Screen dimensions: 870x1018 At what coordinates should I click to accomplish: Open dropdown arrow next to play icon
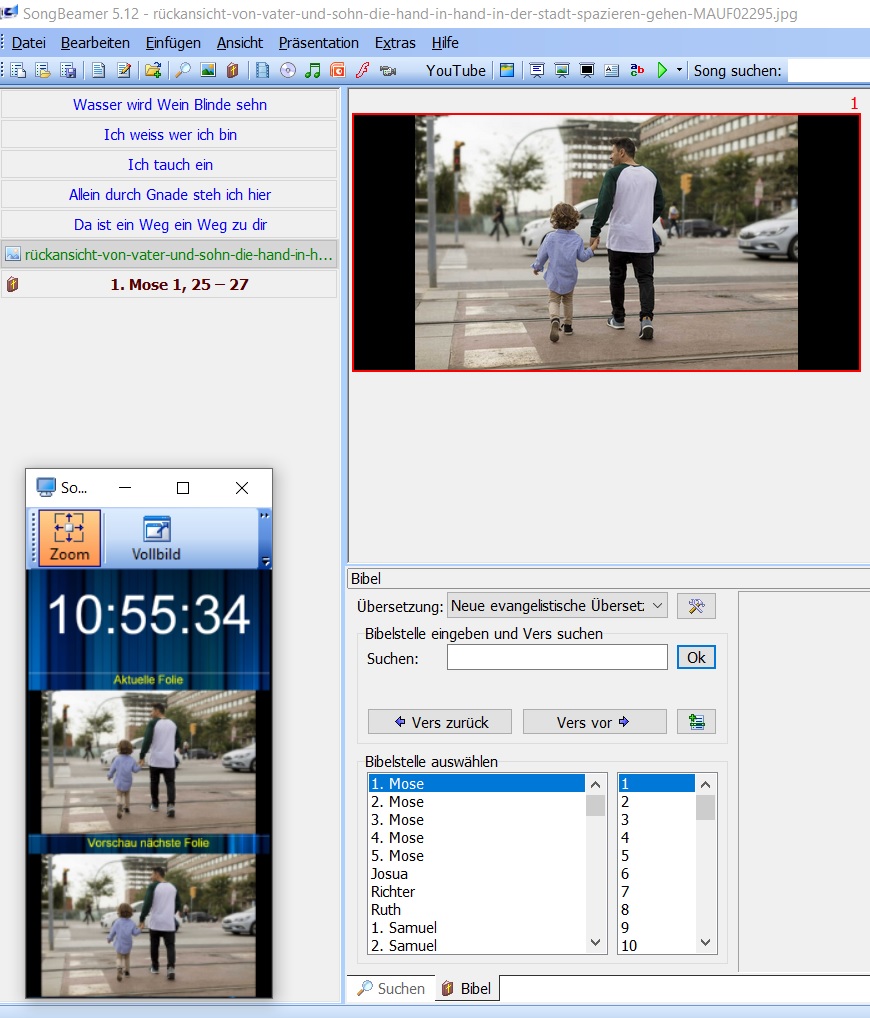[x=679, y=70]
